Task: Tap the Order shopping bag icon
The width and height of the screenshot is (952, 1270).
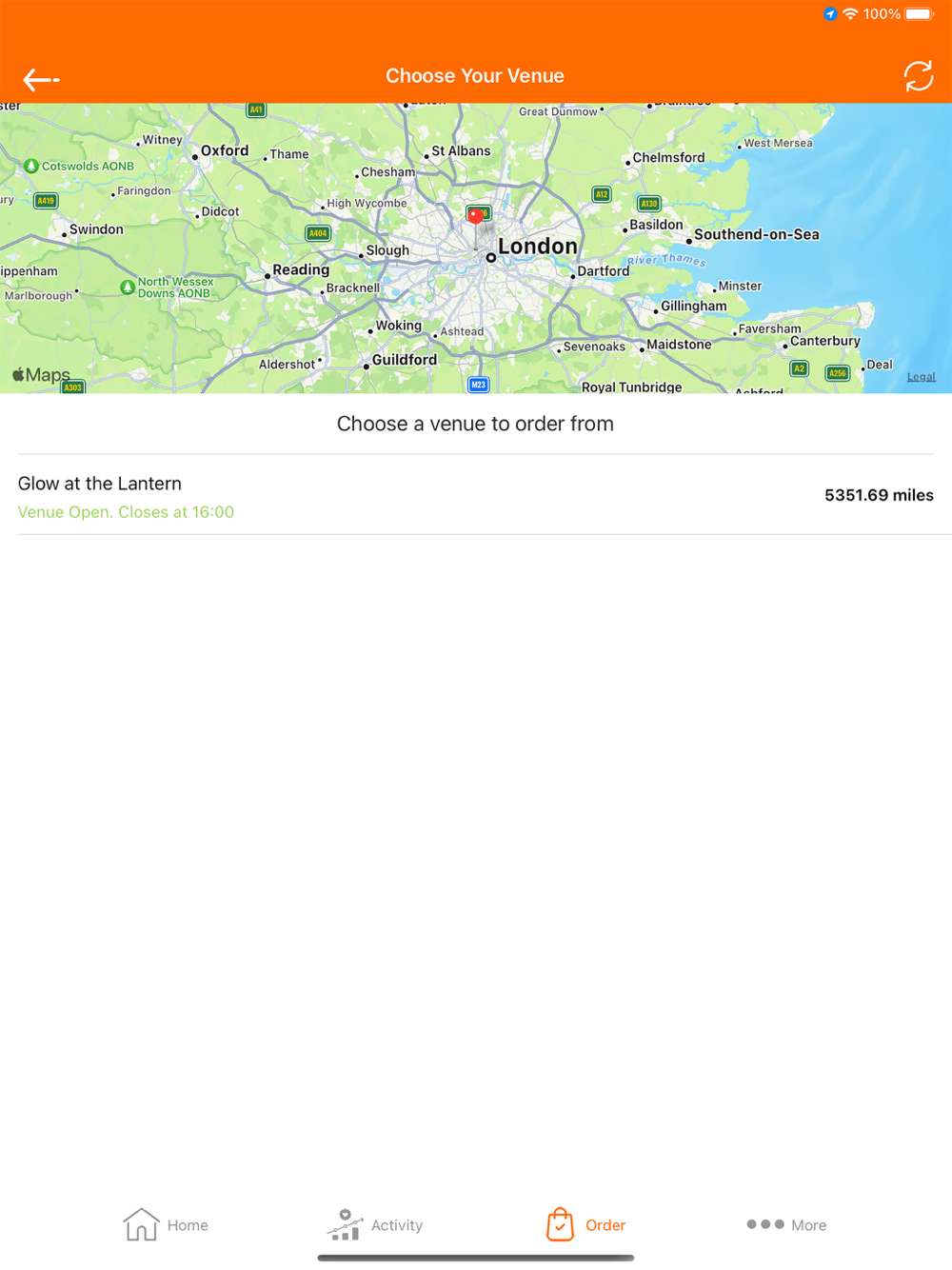Action: tap(561, 1224)
